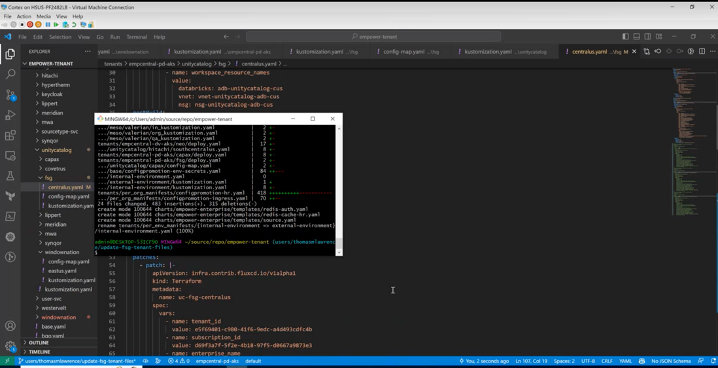Open the Explorer view in activity bar
Screen dimensions: 718x368
click(10, 54)
